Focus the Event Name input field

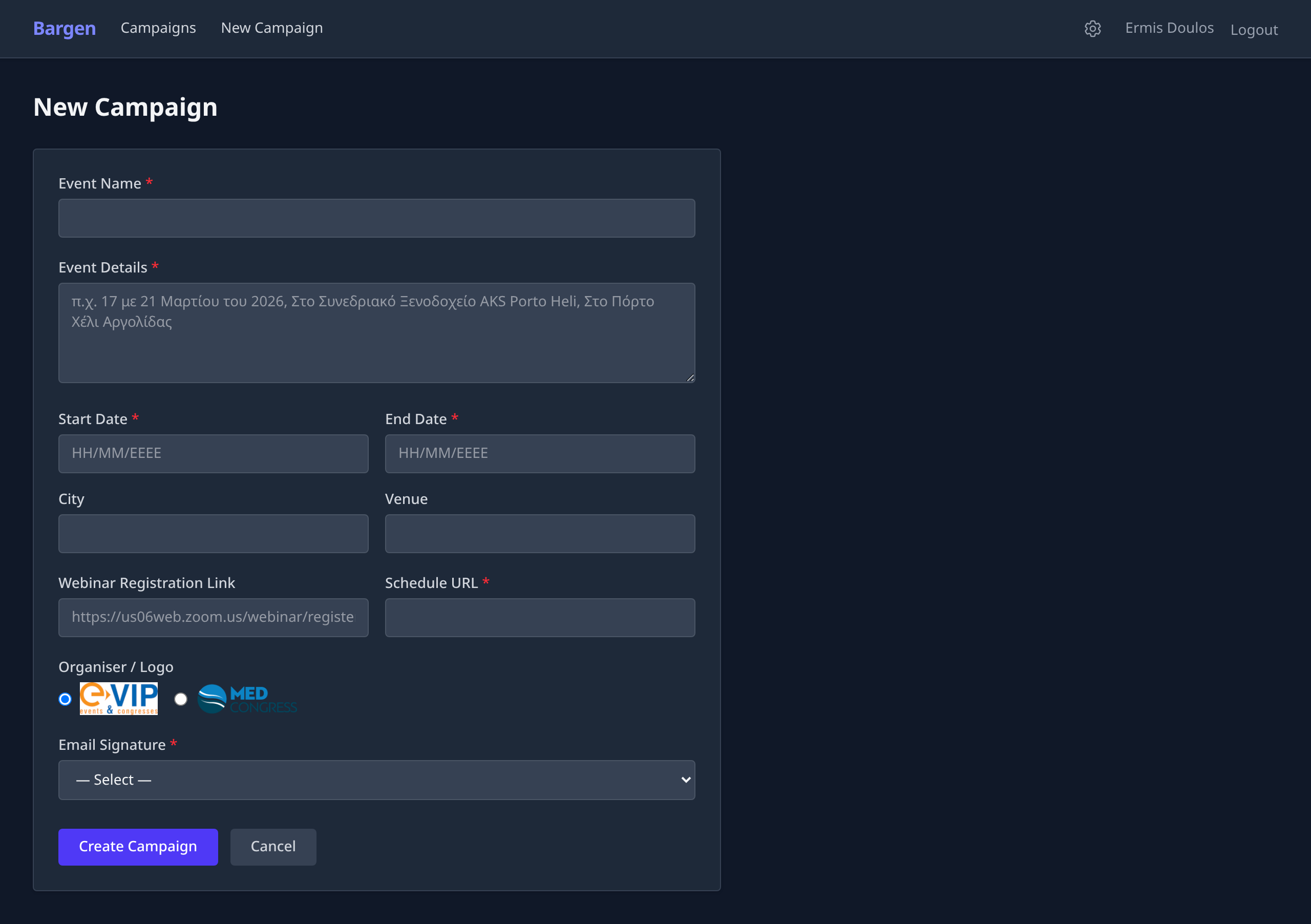pos(376,218)
